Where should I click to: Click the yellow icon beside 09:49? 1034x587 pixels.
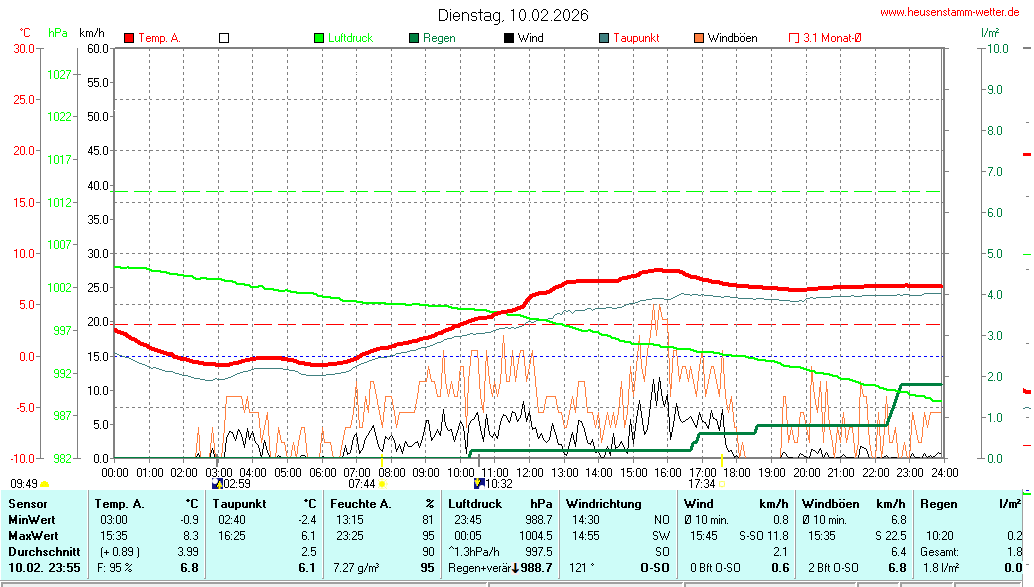44,484
